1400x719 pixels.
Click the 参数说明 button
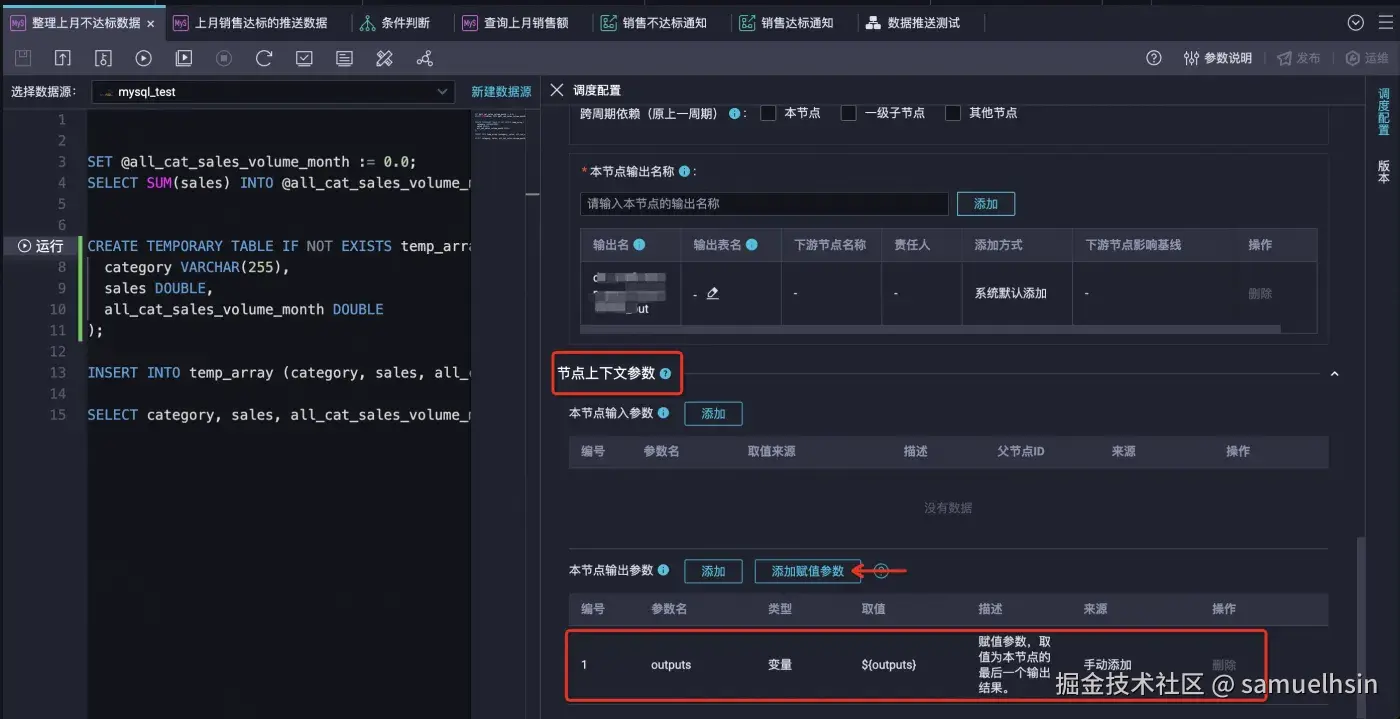1218,58
